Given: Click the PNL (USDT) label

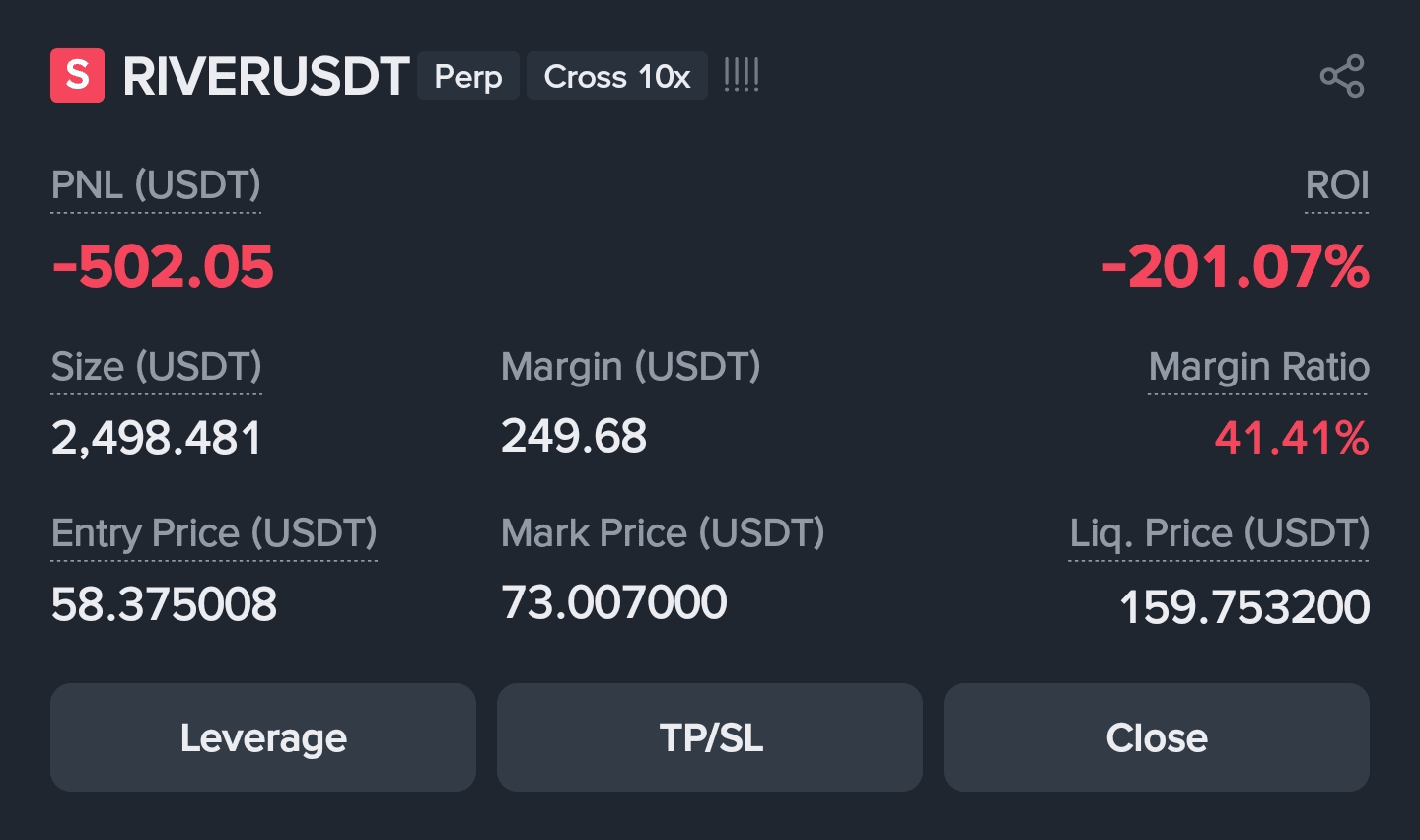Looking at the screenshot, I should coord(156,185).
